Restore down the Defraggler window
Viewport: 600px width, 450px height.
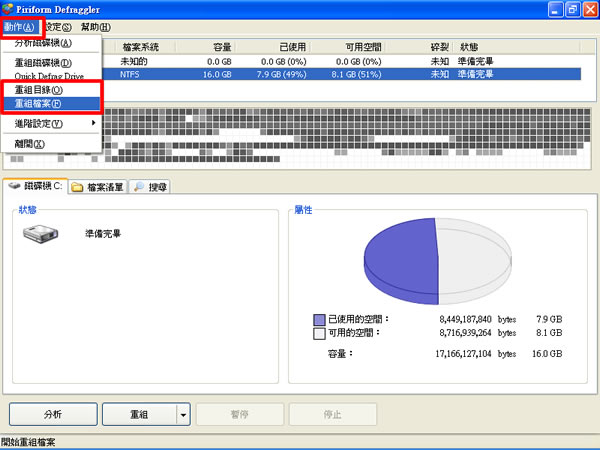[573, 10]
